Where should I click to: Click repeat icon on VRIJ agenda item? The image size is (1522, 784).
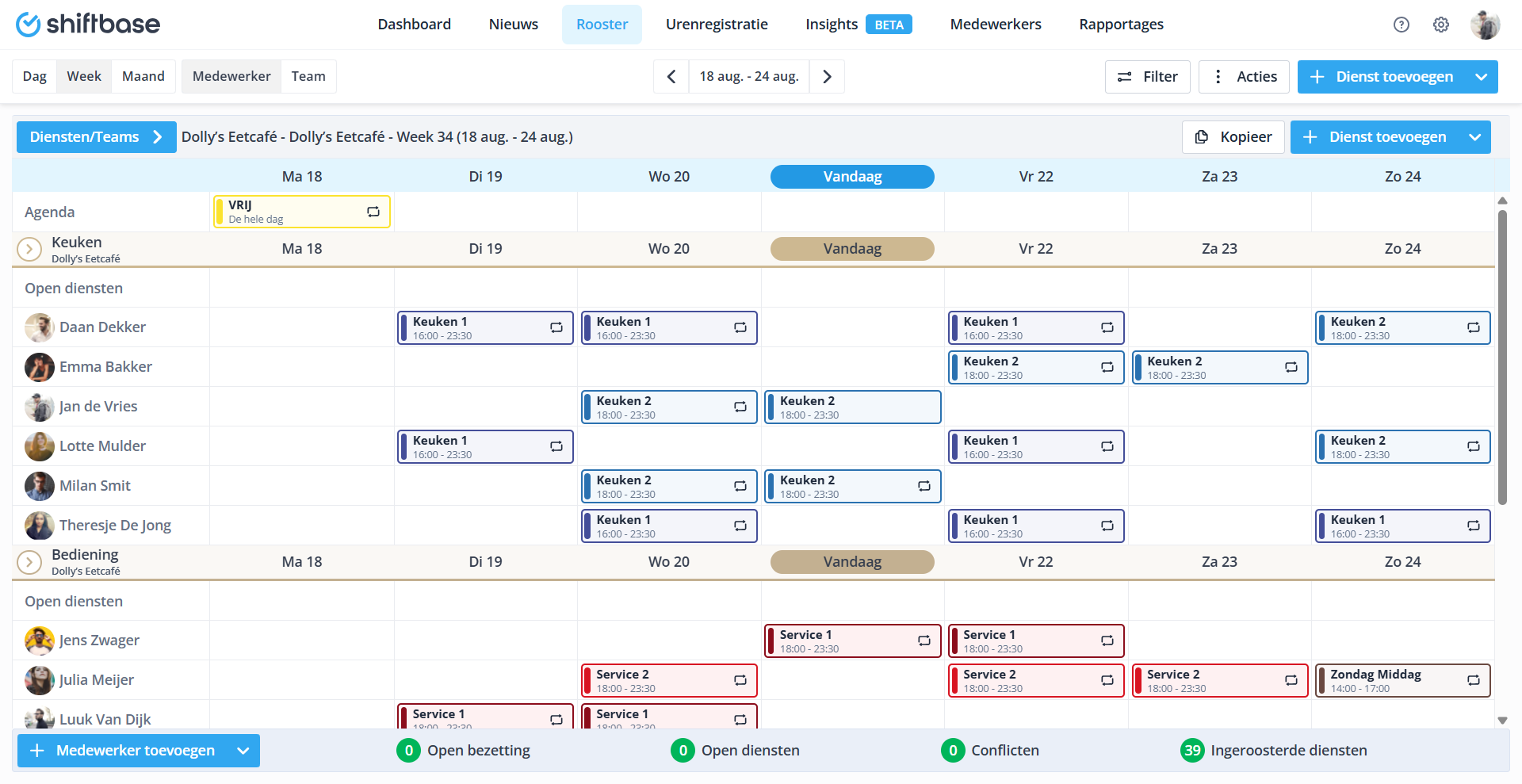click(373, 212)
